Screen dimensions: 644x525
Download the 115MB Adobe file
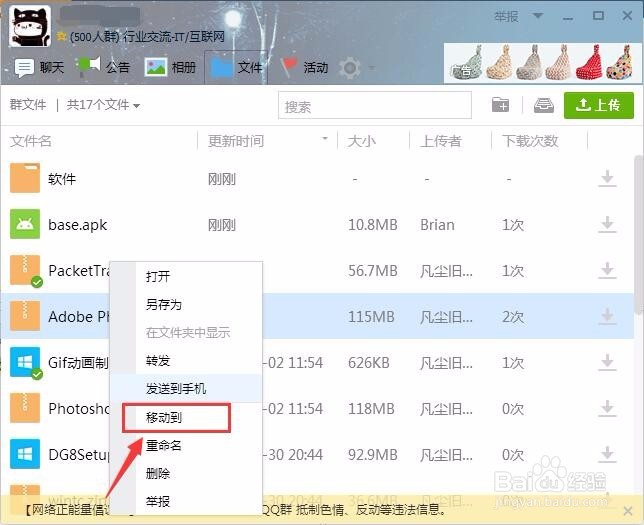click(x=607, y=317)
